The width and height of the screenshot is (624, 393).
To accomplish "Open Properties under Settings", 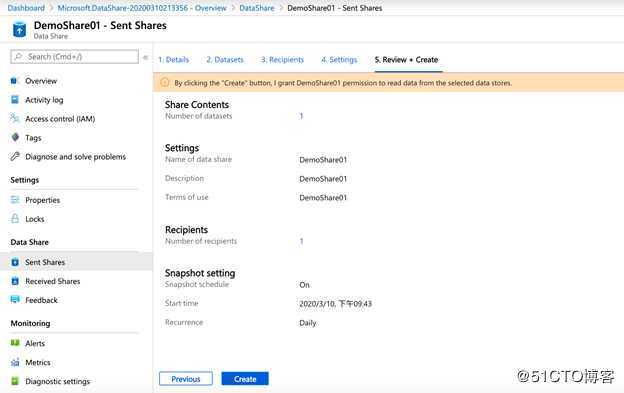I will point(42,200).
